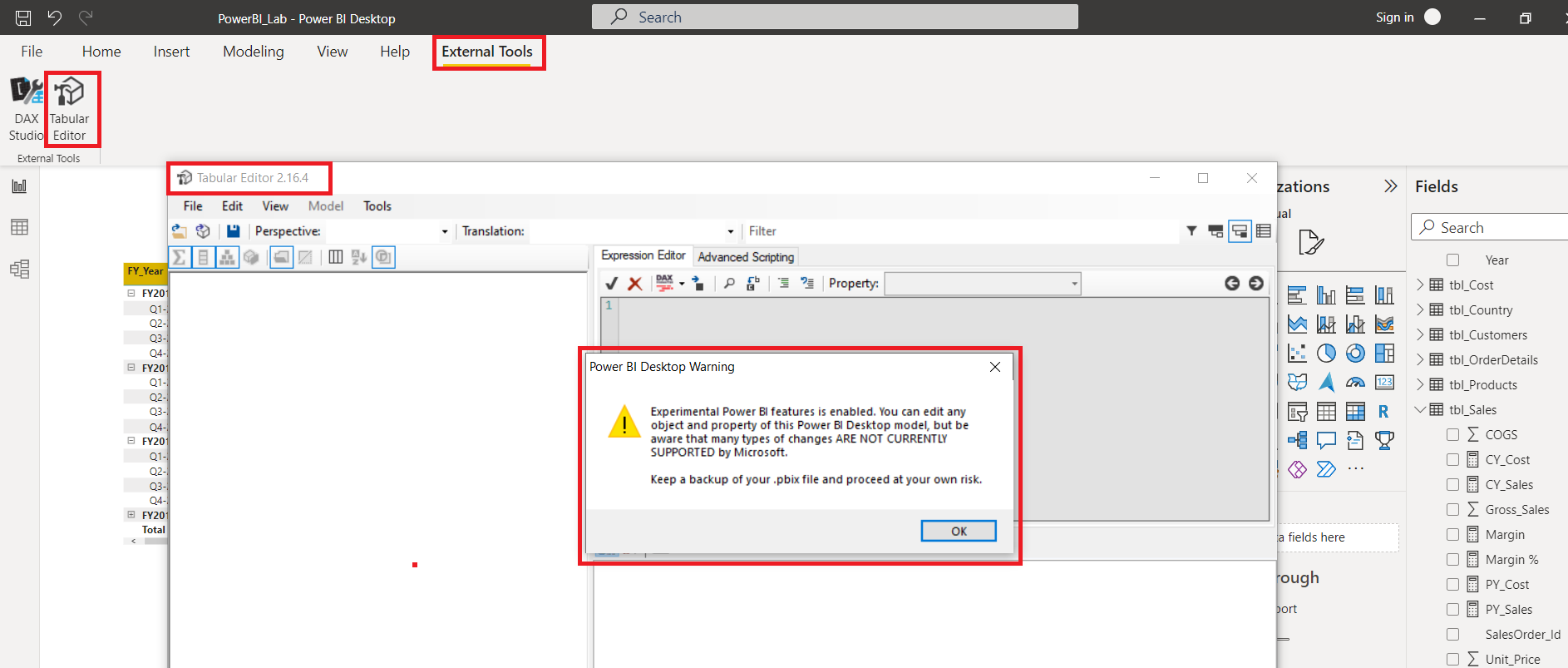Save the Power BI file via title-bar icon
Image resolution: width=1568 pixels, height=668 pixels.
click(x=23, y=17)
